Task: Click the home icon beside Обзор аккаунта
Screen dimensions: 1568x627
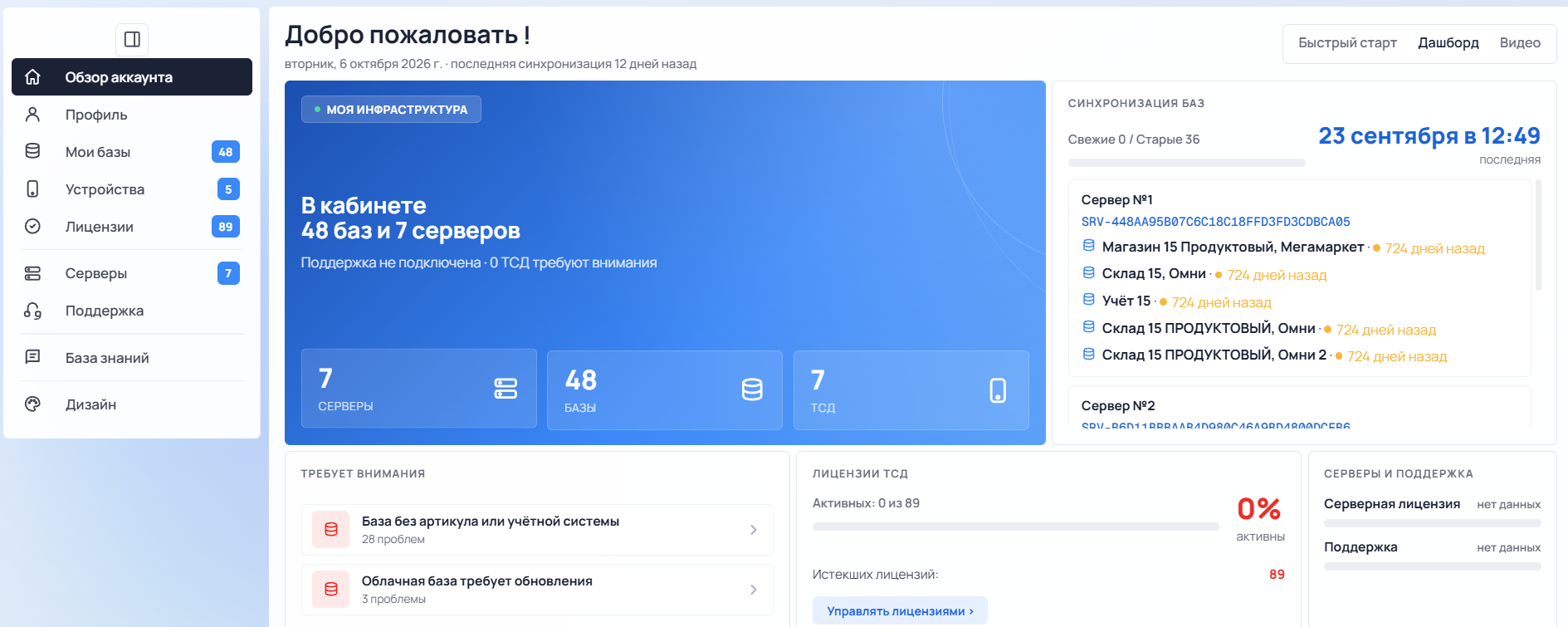Action: pos(32,77)
